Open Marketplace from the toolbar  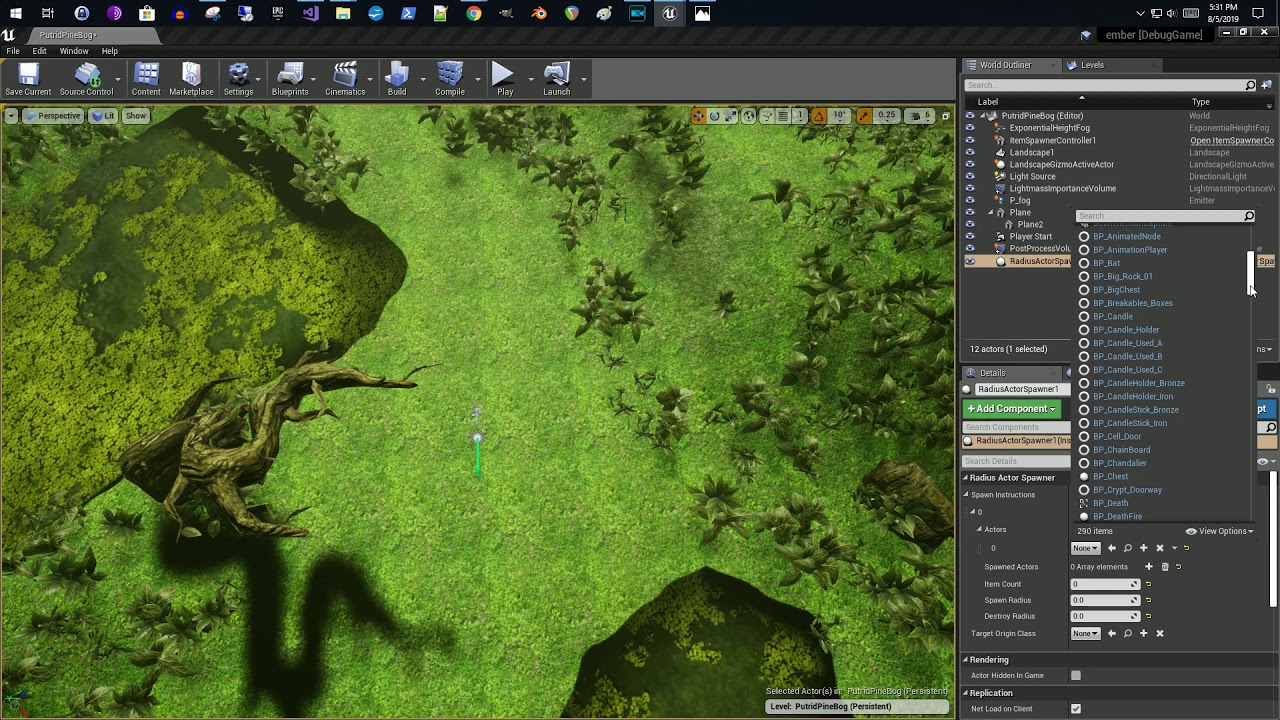191,80
